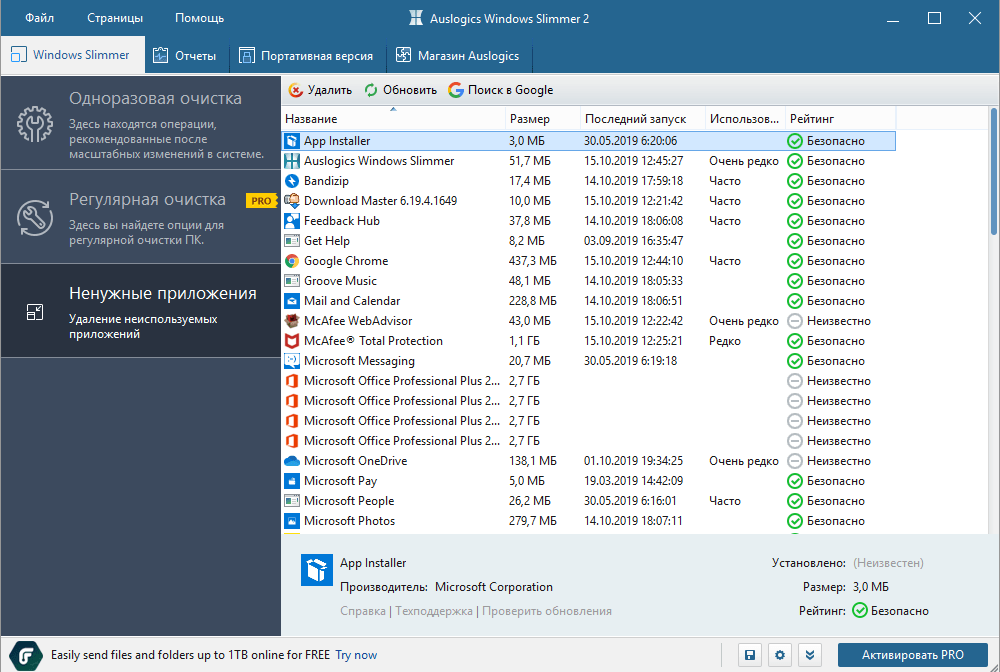Click Безопасно rating of Bandizip row
The width and height of the screenshot is (1000, 672).
tap(835, 181)
